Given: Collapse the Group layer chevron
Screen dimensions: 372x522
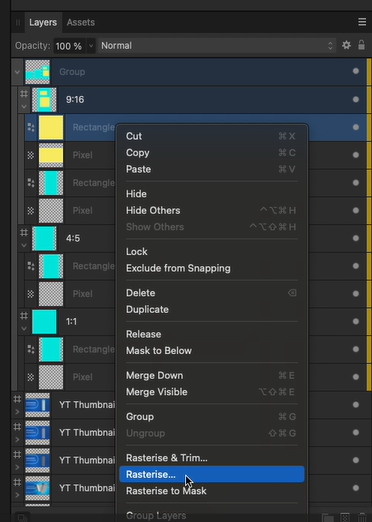Looking at the screenshot, I should tap(17, 72).
